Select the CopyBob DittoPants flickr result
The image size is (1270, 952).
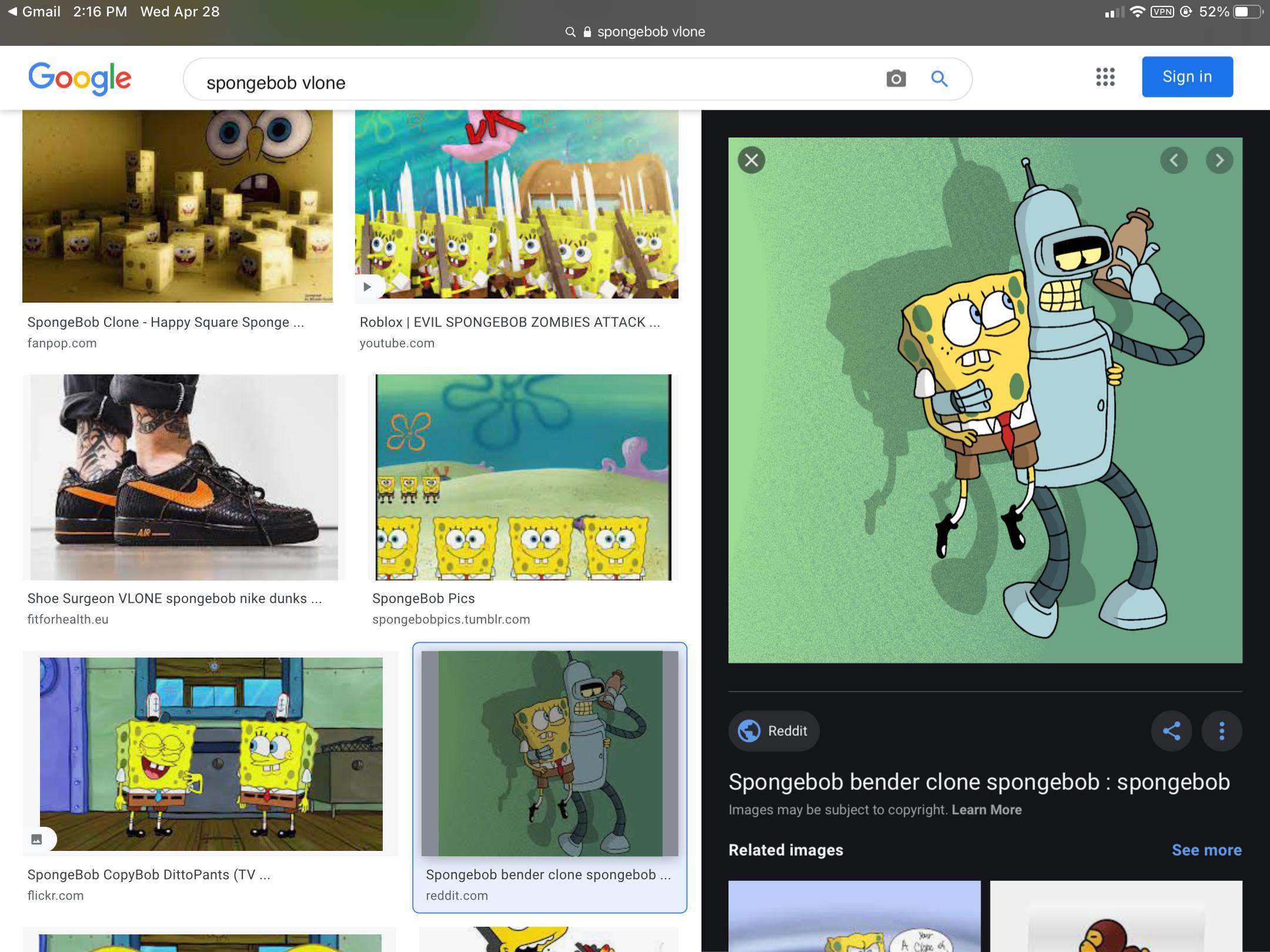coord(210,753)
